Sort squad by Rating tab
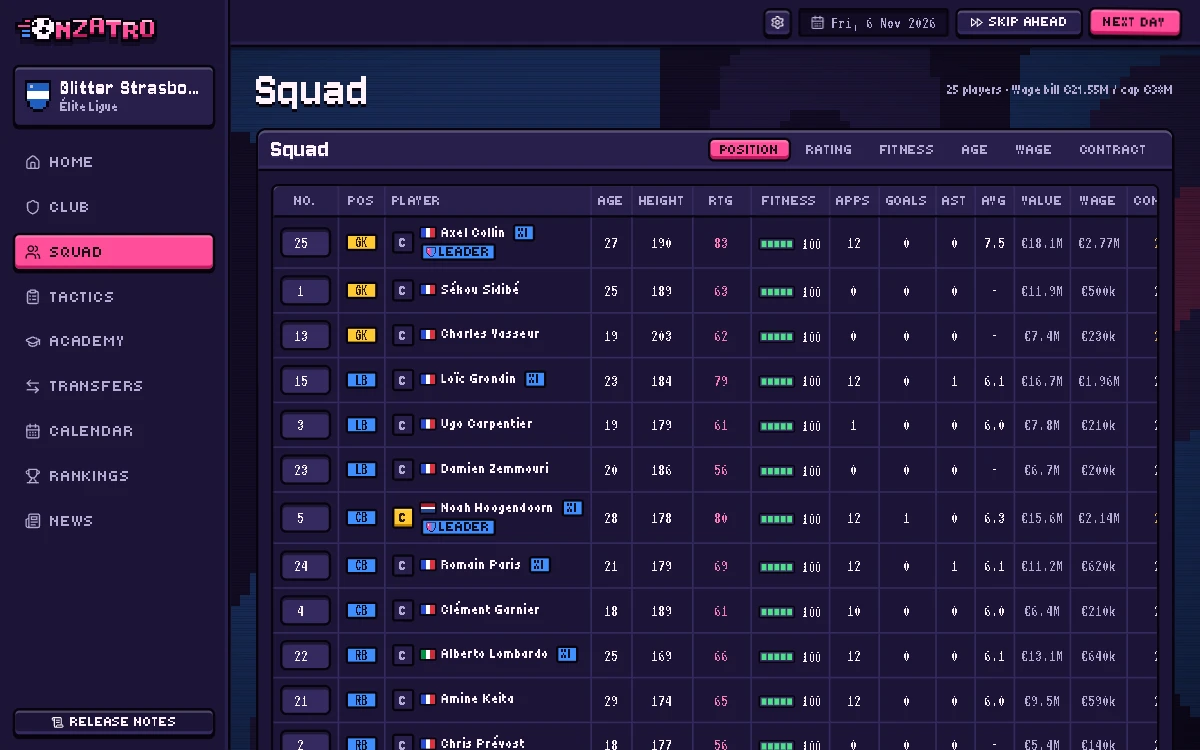The width and height of the screenshot is (1200, 750). (x=828, y=150)
